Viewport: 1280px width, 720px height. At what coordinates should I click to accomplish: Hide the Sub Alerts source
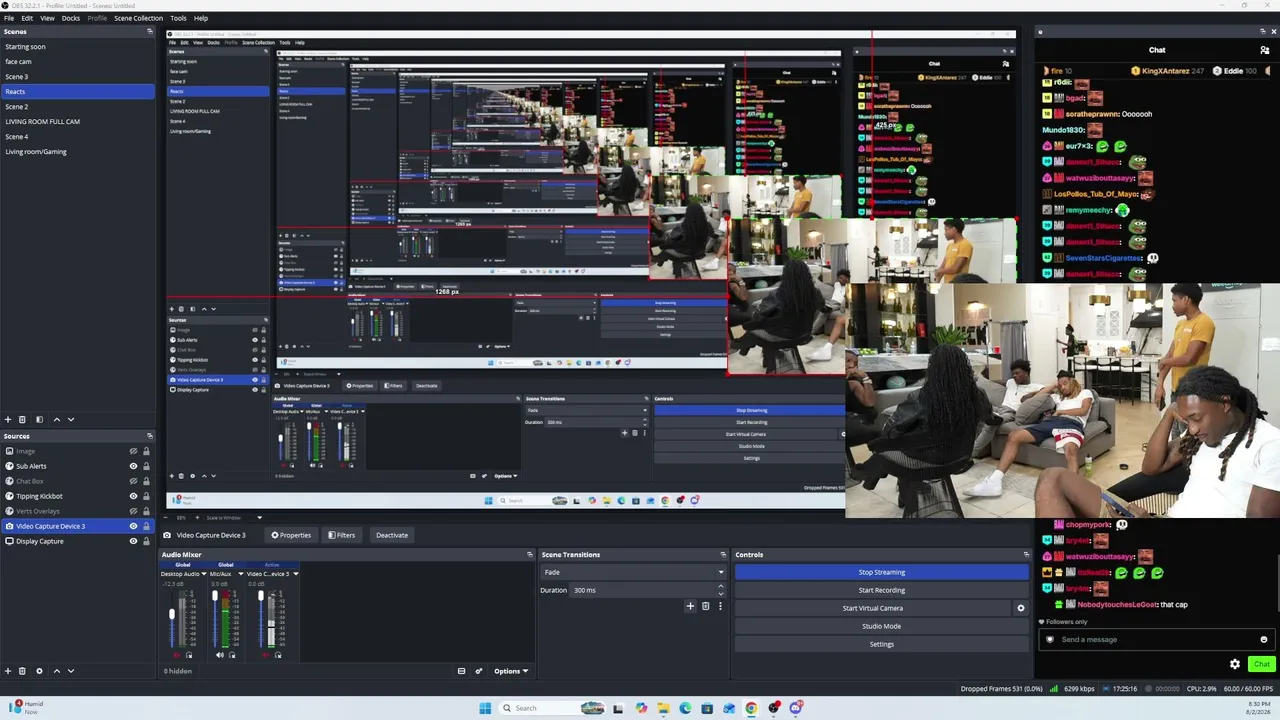(x=133, y=466)
